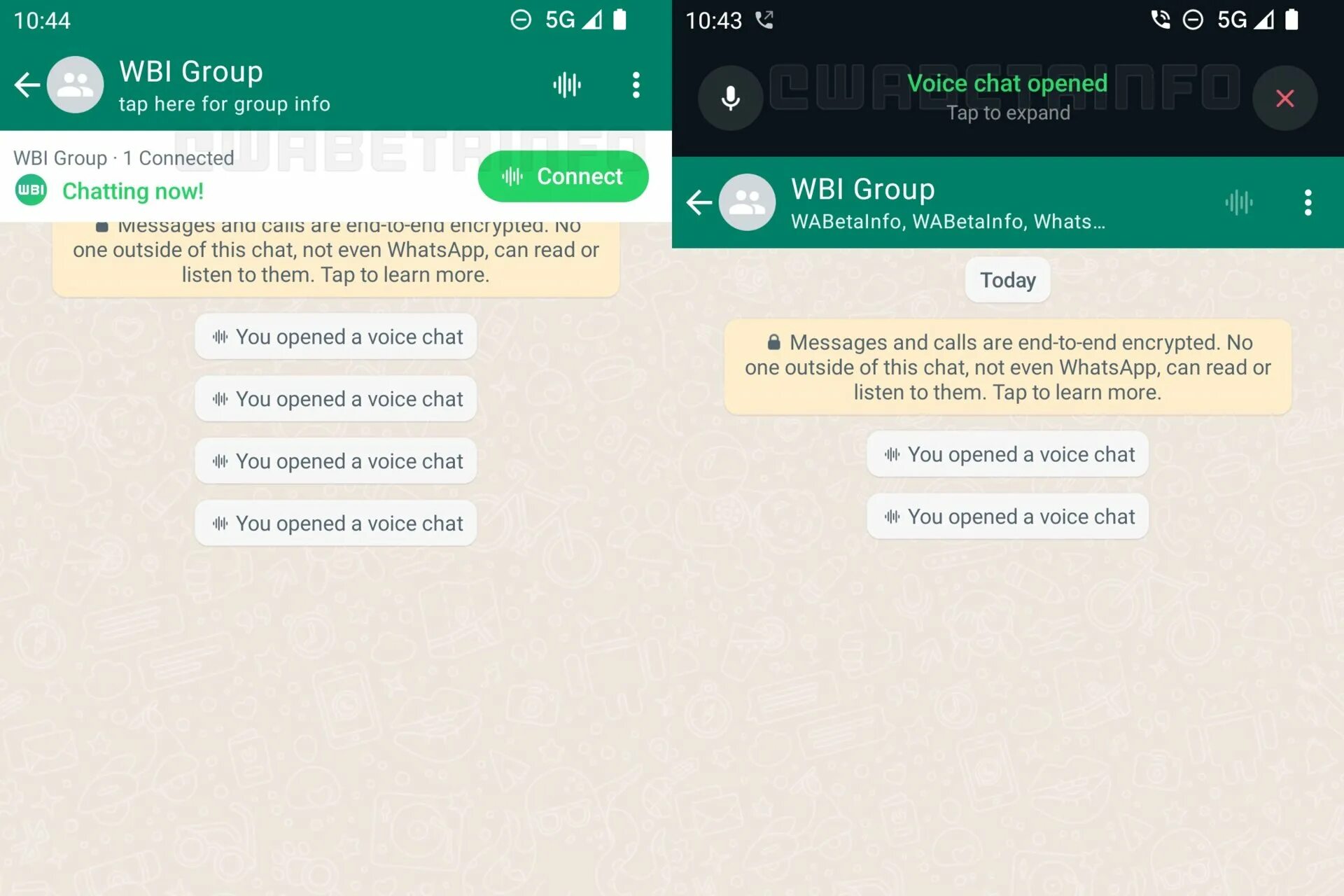Tap the group avatar icon left screen
Screen dimensions: 1344x896
coord(75,85)
